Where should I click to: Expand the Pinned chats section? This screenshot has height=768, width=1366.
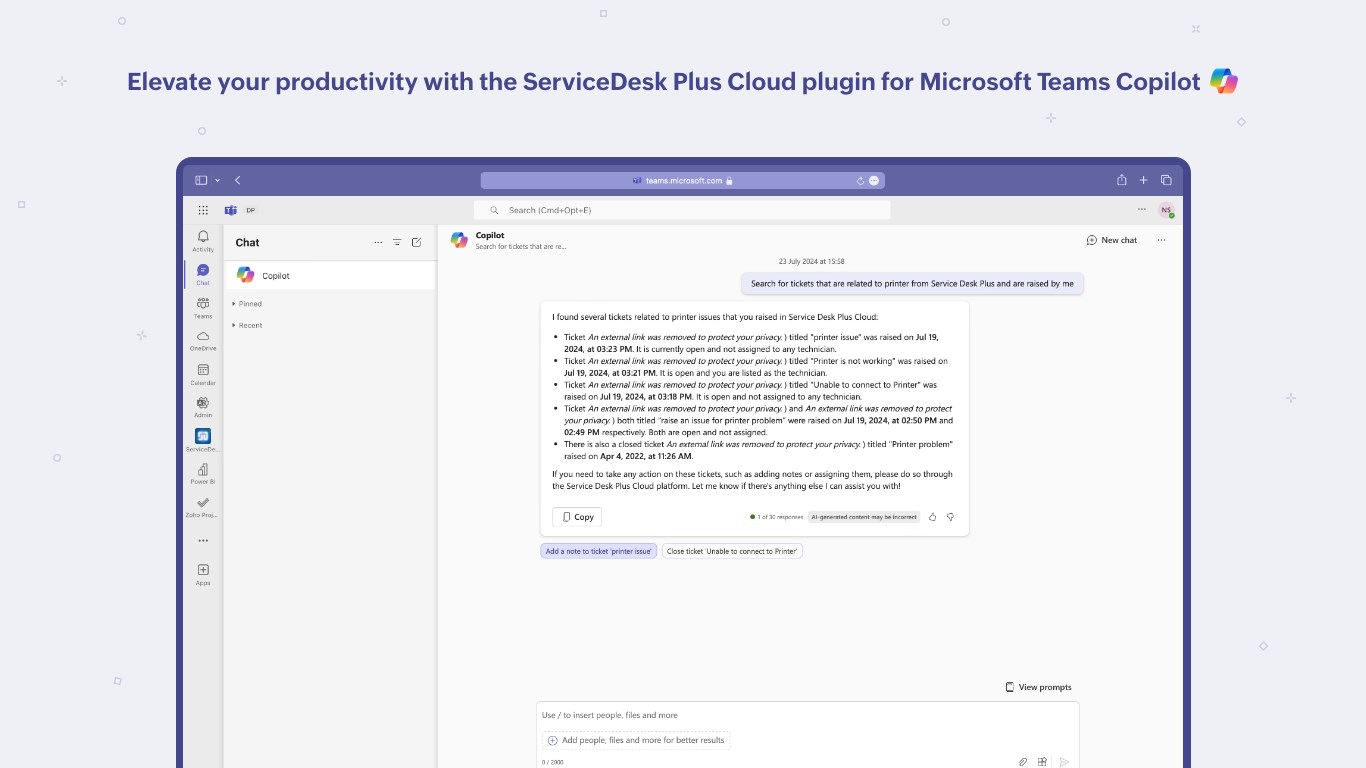tap(247, 304)
